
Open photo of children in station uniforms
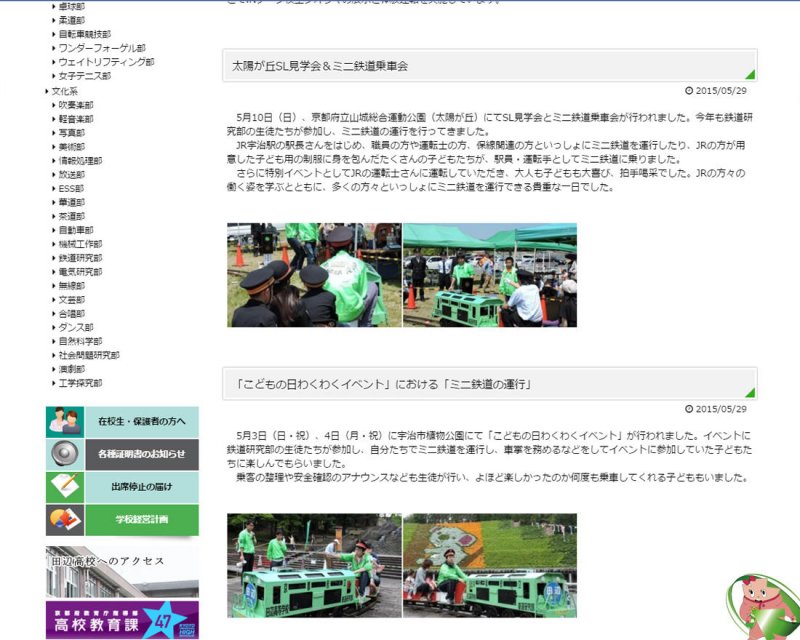tap(314, 275)
